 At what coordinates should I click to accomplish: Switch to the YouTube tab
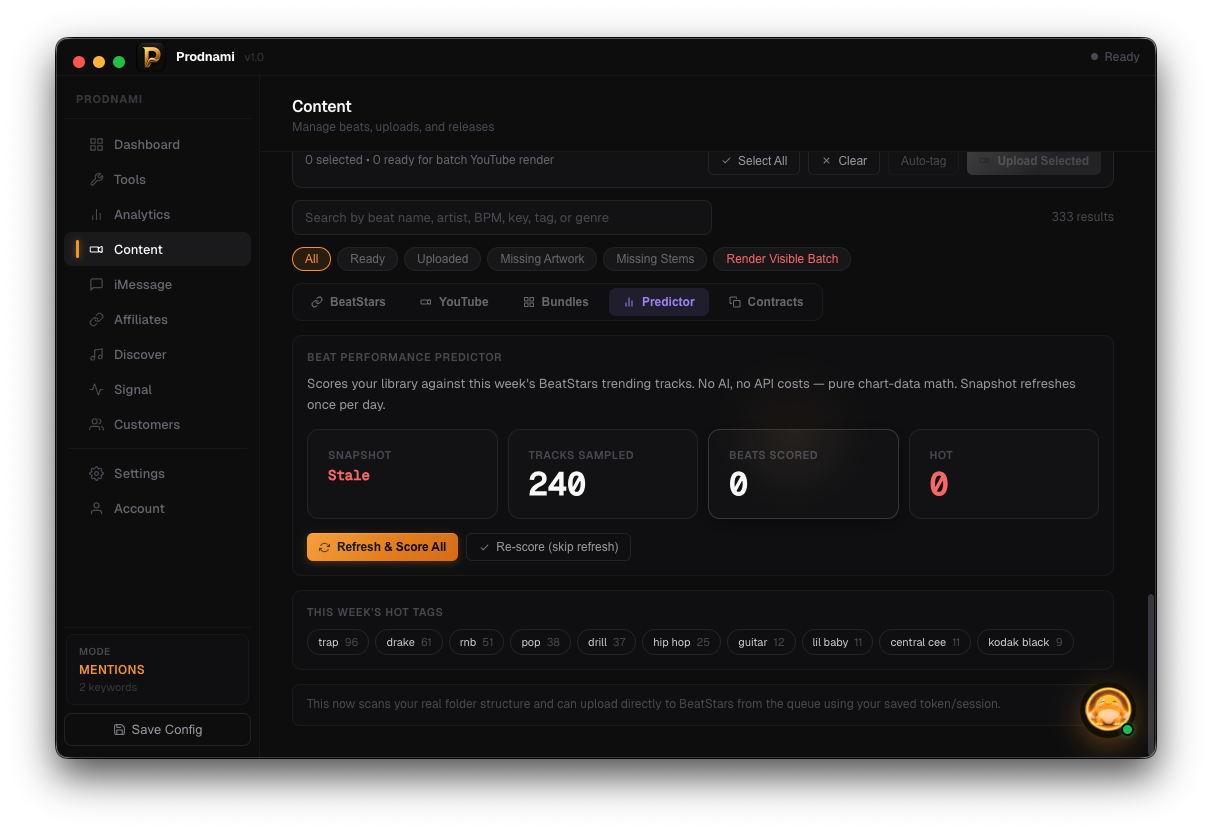(x=454, y=302)
